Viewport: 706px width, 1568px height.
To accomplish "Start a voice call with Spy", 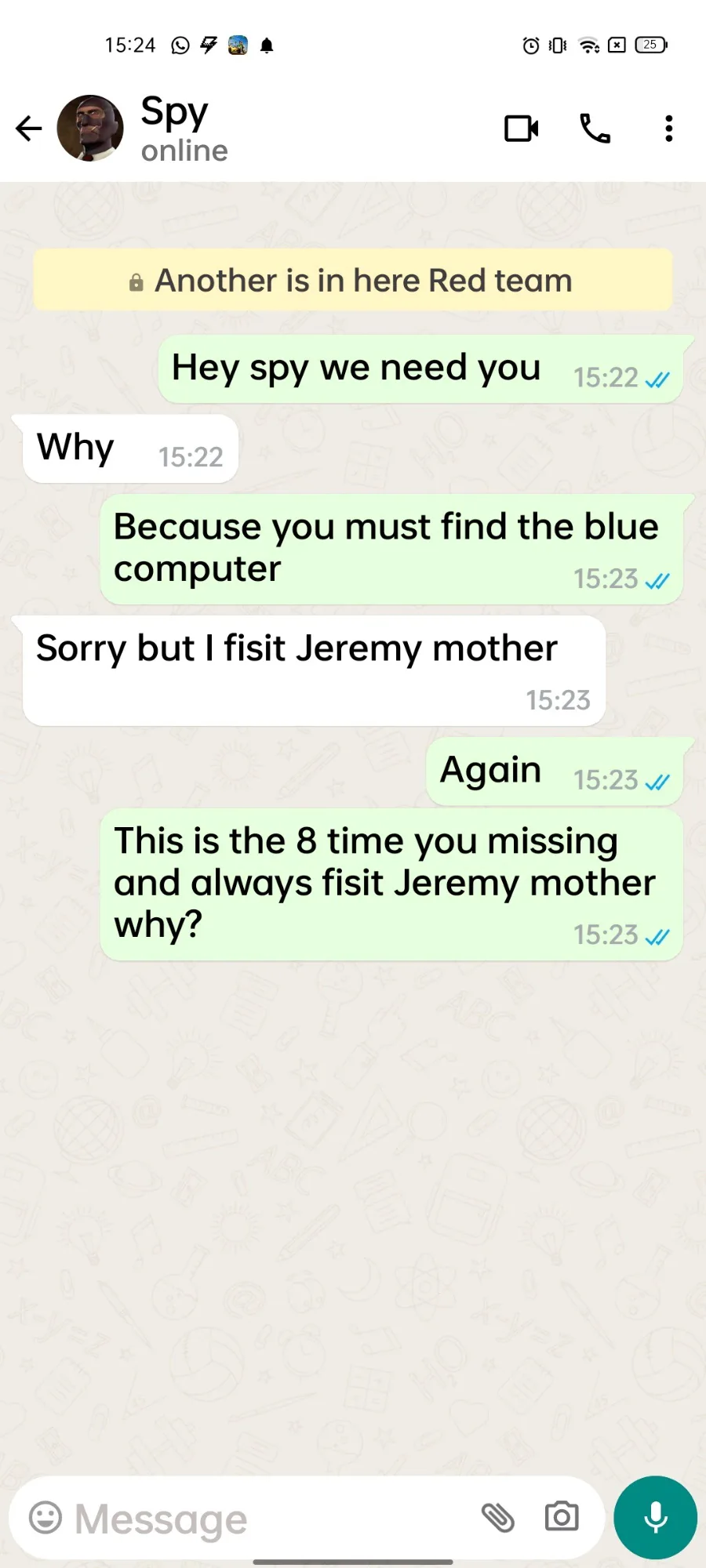I will tap(595, 129).
